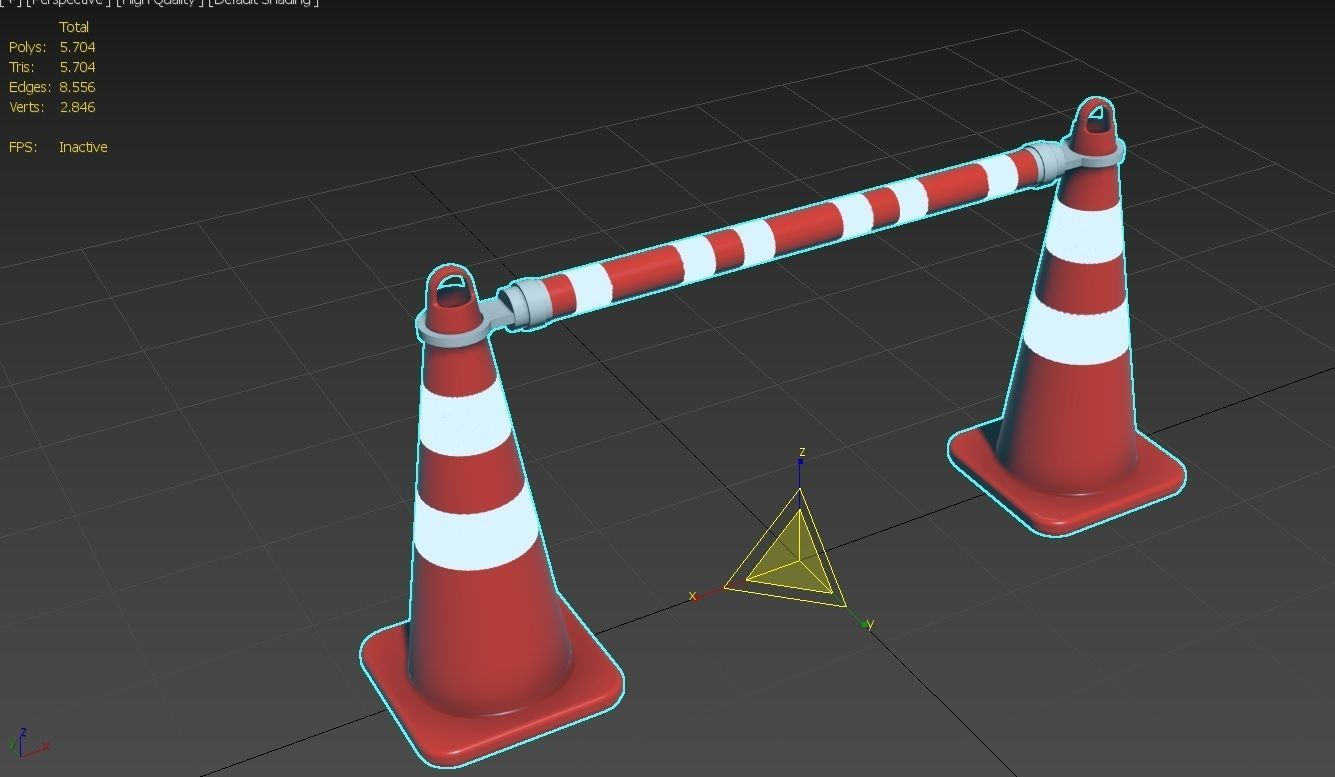Click the Z axis arrow of the move gizmo
Image resolution: width=1335 pixels, height=777 pixels.
(801, 461)
